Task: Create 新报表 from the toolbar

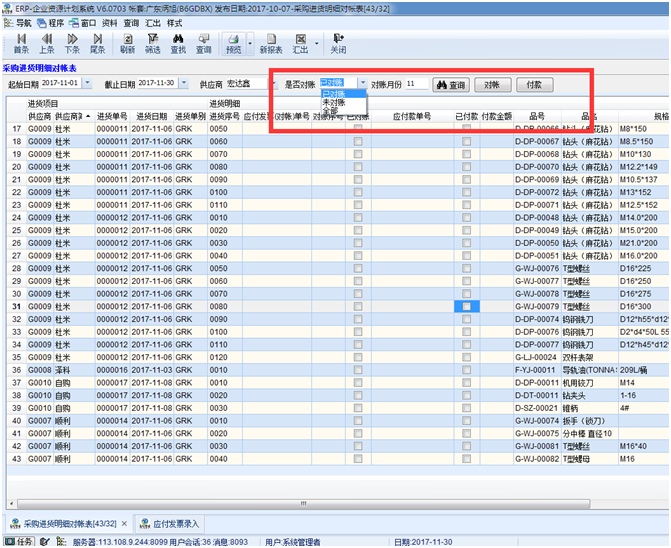Action: 270,42
